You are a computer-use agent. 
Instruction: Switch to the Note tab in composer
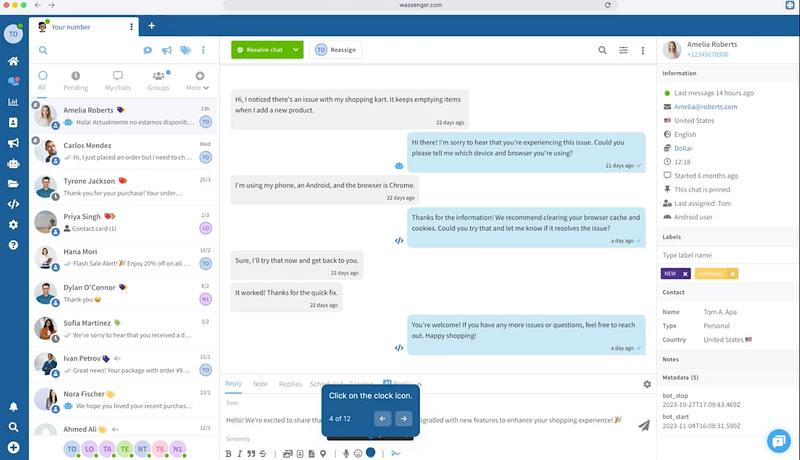point(260,384)
